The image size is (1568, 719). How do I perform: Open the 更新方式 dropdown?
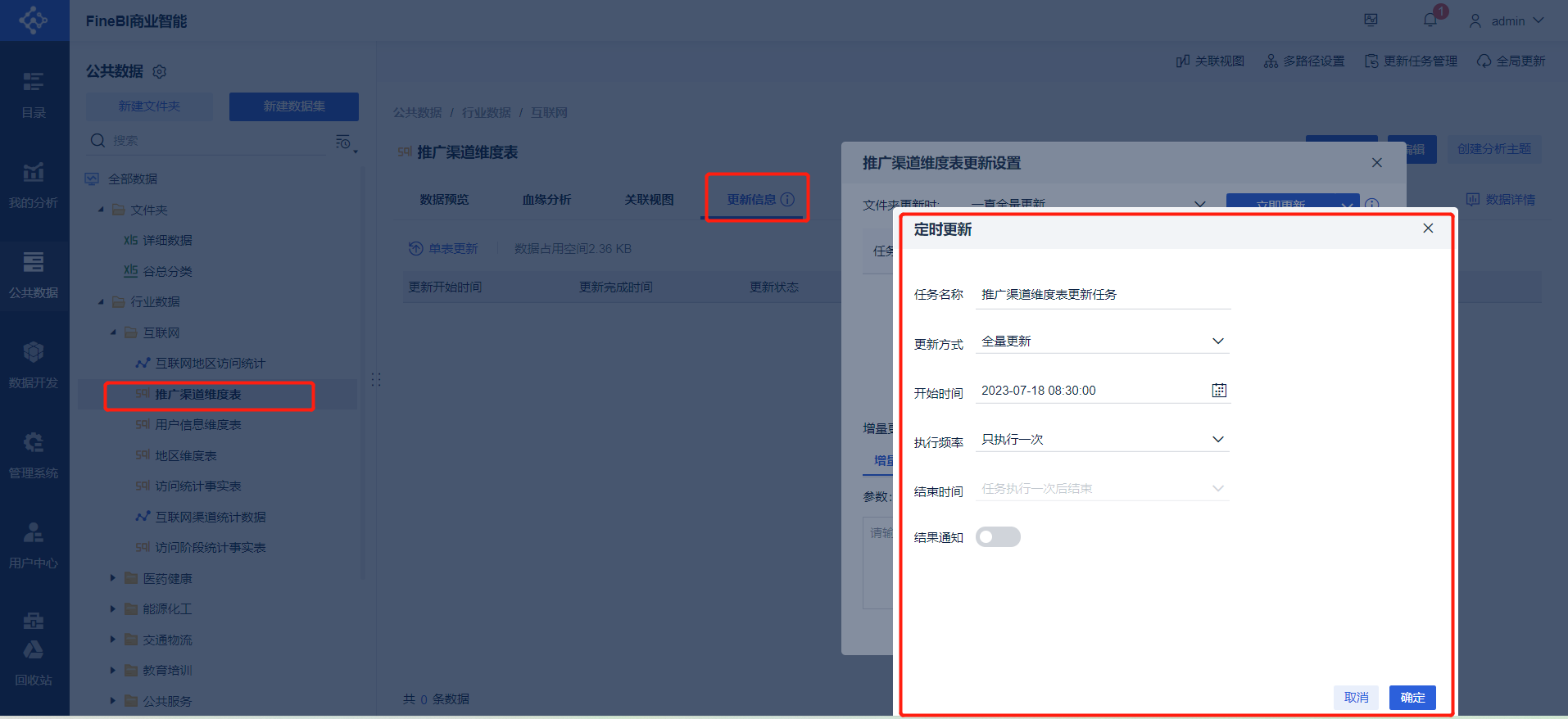click(1103, 341)
